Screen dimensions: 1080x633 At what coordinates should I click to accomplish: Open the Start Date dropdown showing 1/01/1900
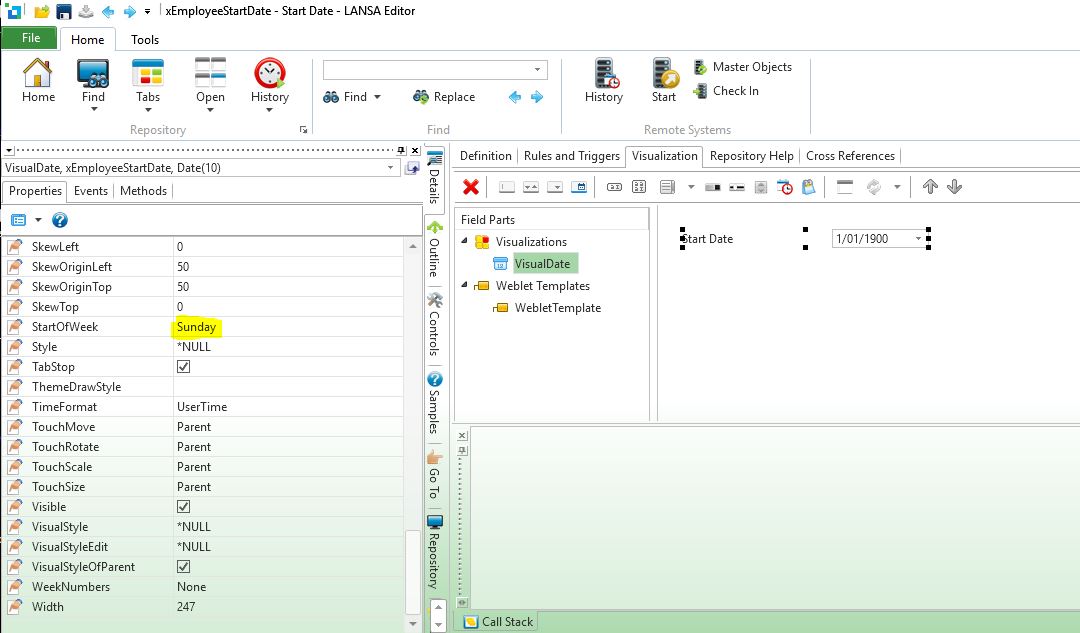click(x=918, y=239)
